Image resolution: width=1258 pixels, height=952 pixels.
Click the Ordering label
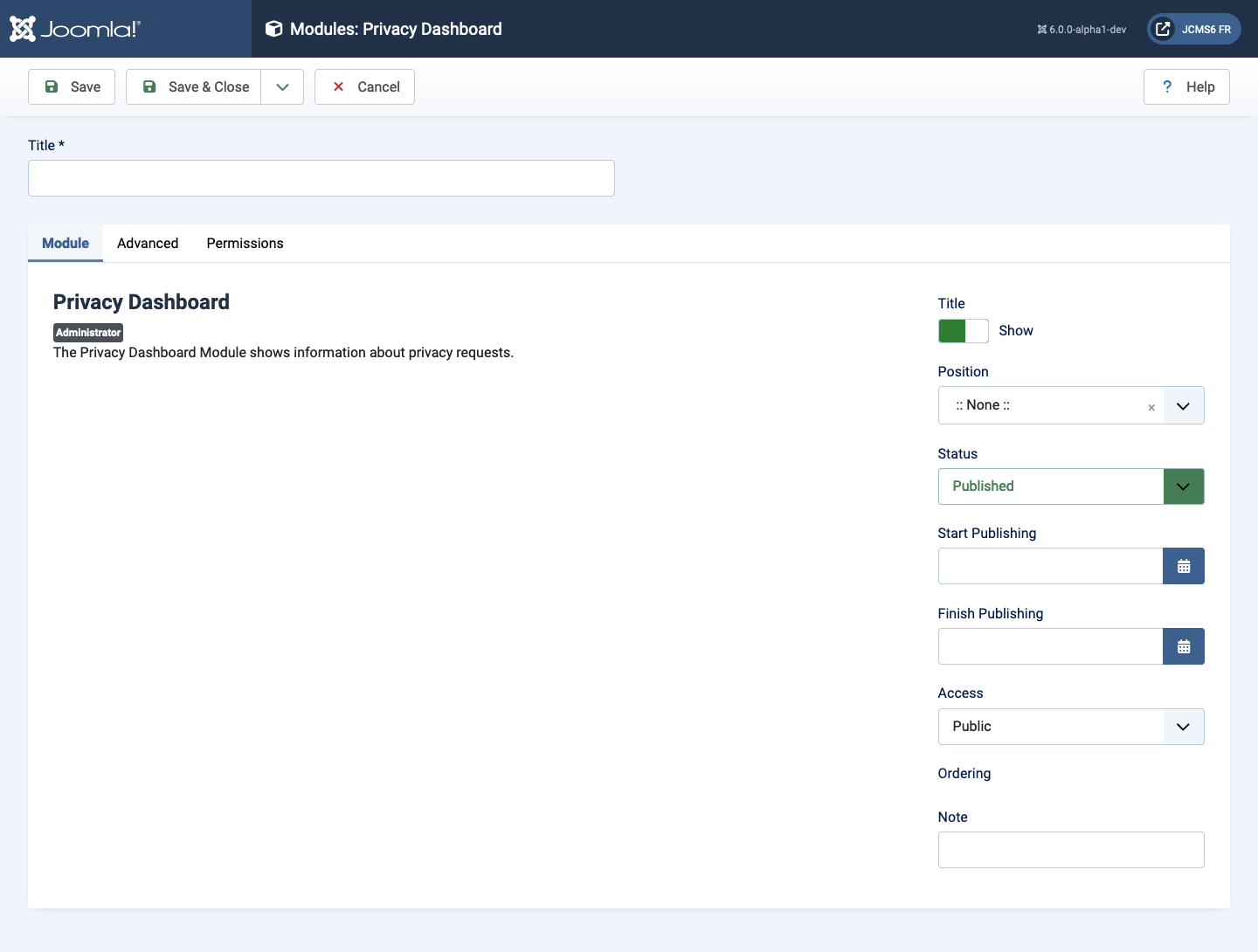pyautogui.click(x=964, y=774)
